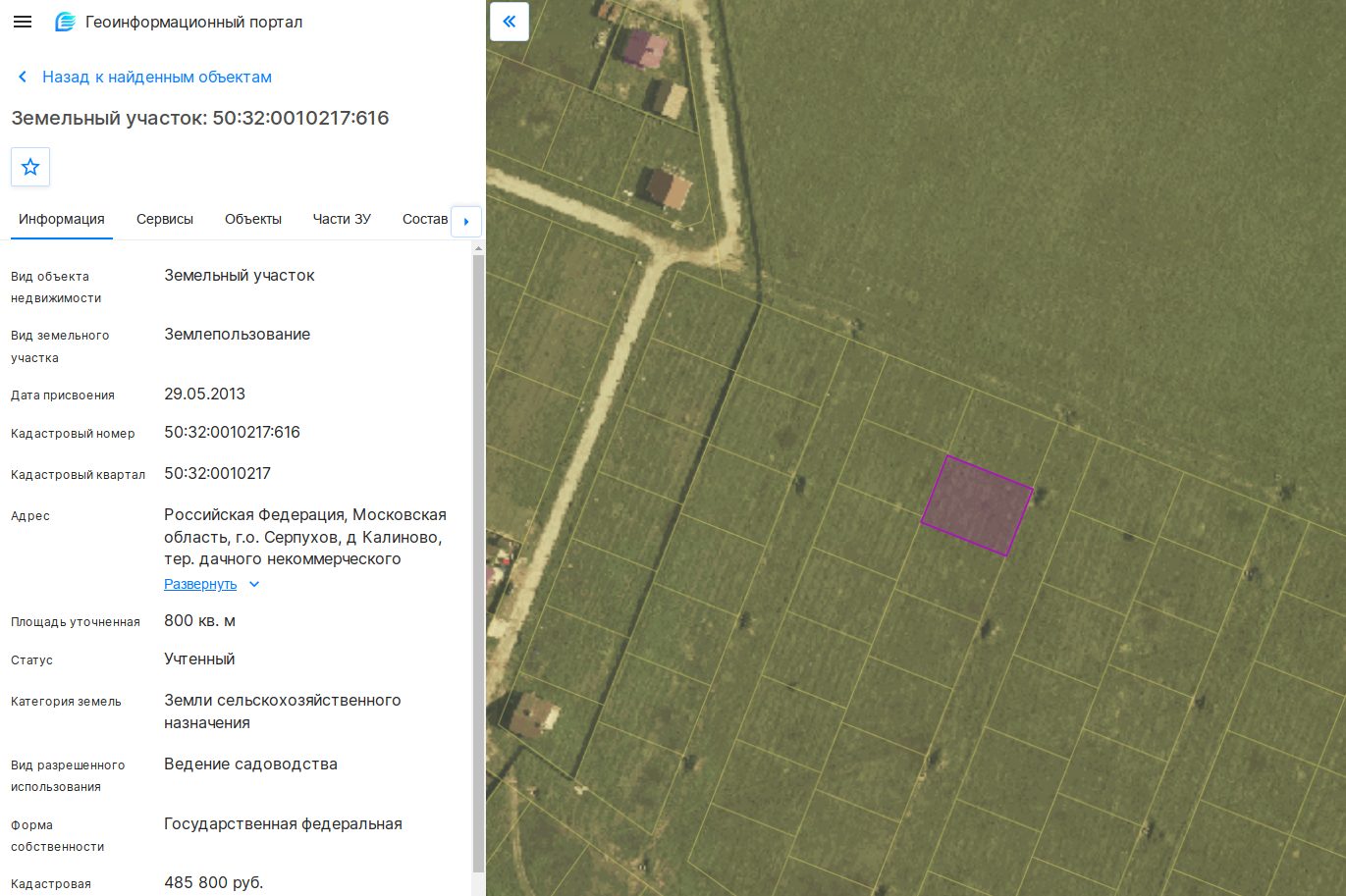Click the Кадастровый квартал value 50:32:0010217

tap(217, 473)
